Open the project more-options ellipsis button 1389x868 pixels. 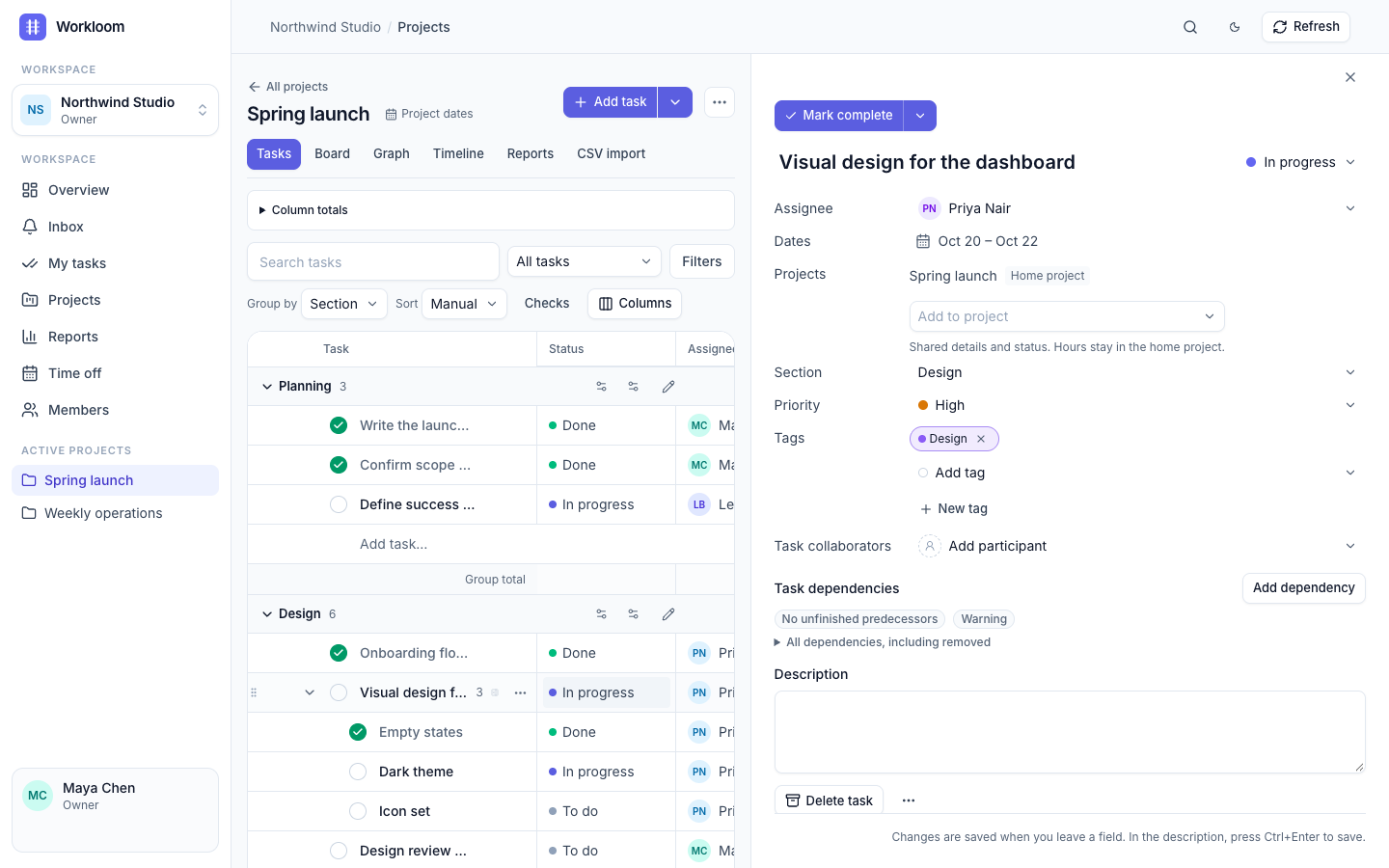[720, 102]
